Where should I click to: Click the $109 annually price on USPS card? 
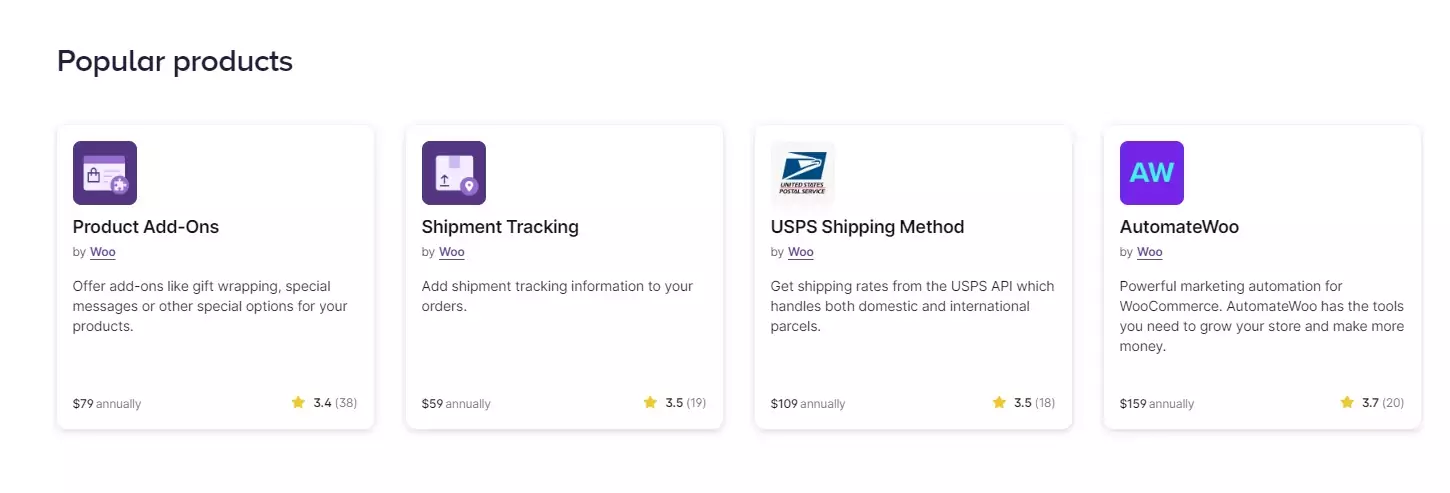pyautogui.click(x=808, y=404)
